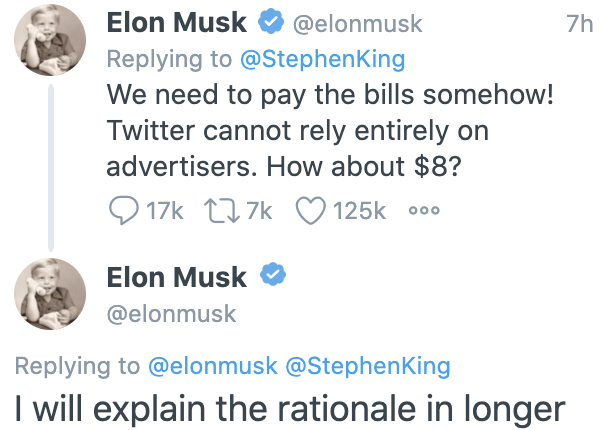Click the reply speech bubble icon
This screenshot has height=430, width=614.
point(123,211)
